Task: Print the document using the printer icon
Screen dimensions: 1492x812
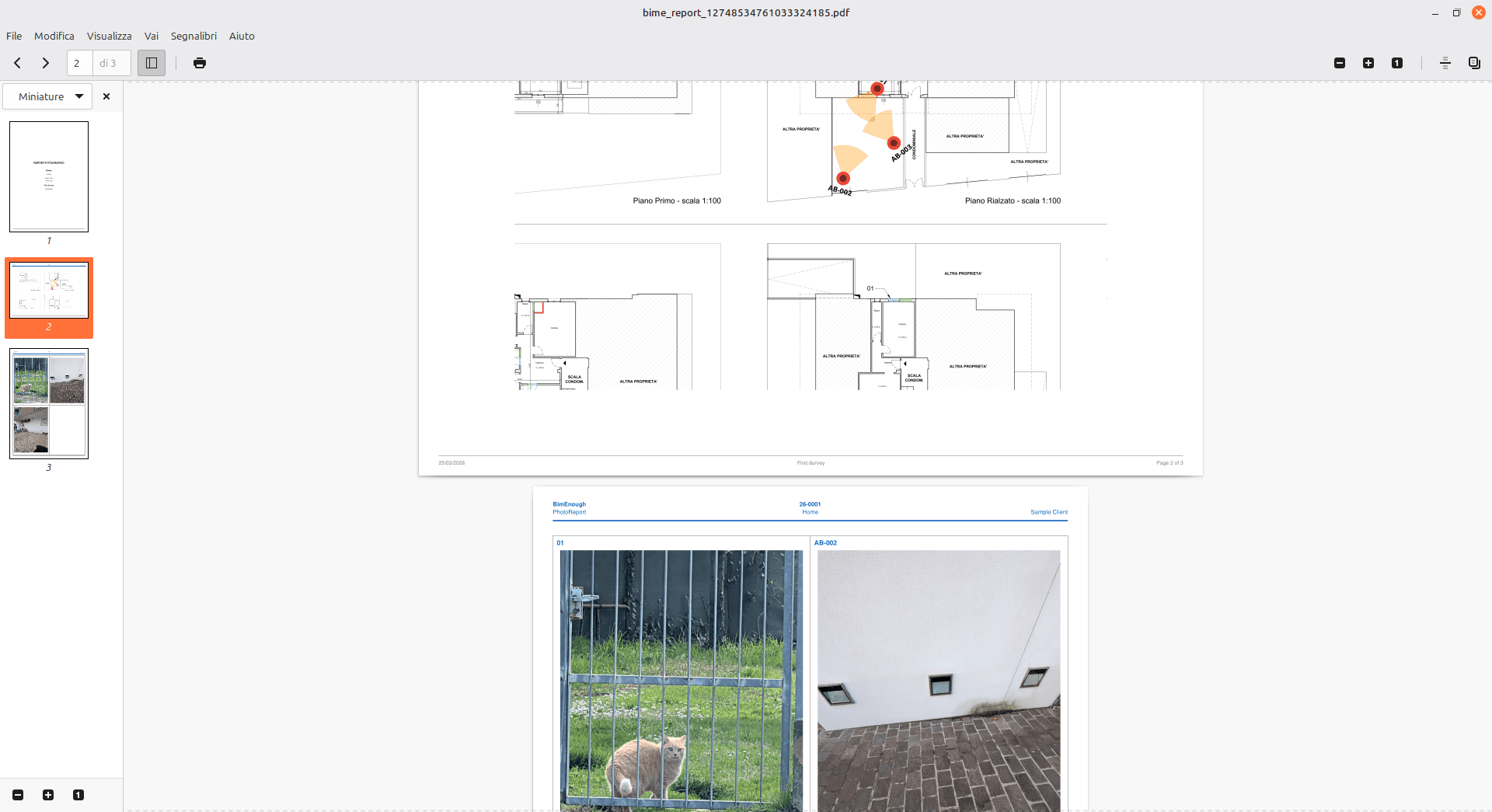Action: (x=200, y=63)
